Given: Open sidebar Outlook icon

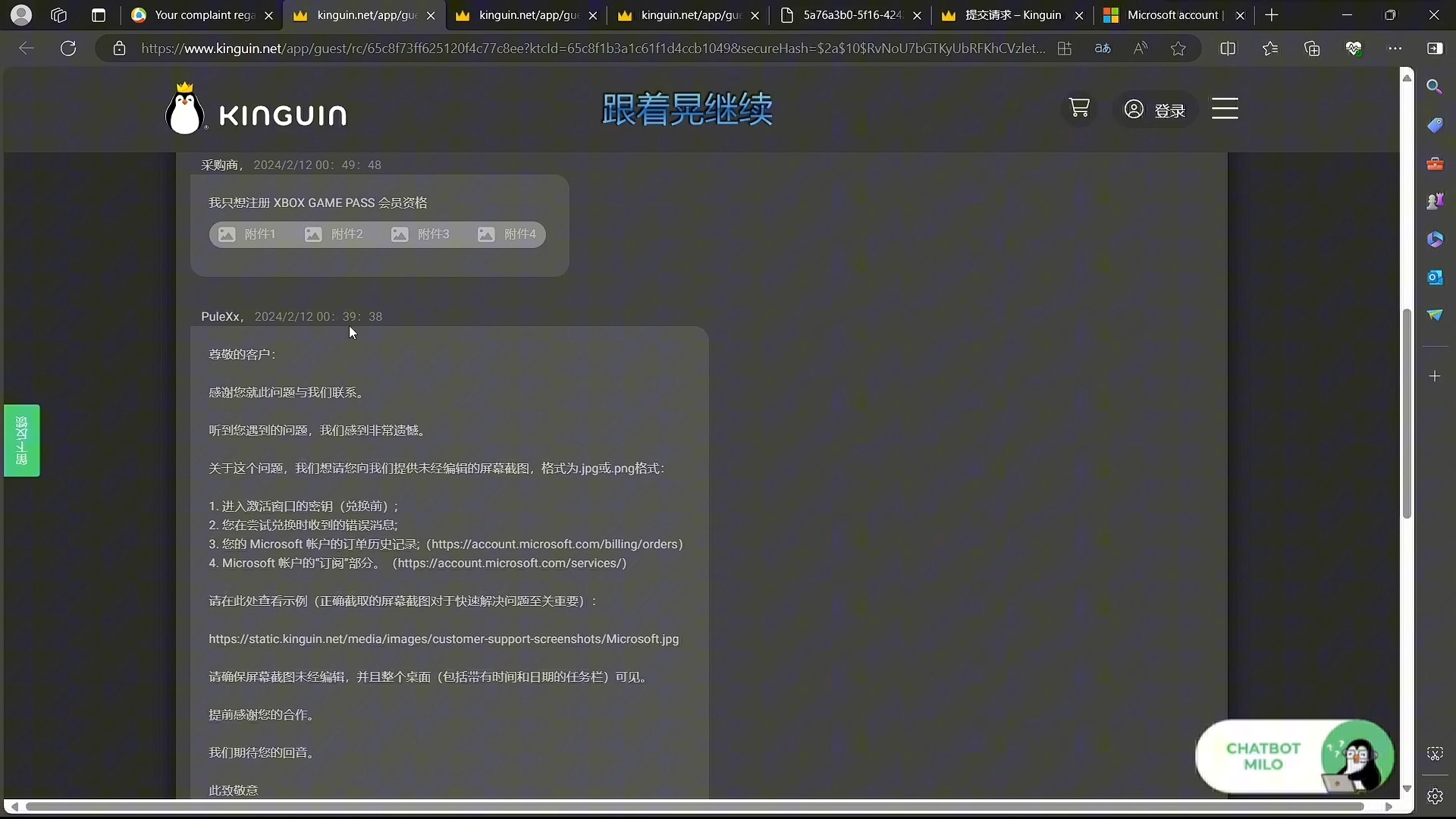Looking at the screenshot, I should tap(1435, 278).
